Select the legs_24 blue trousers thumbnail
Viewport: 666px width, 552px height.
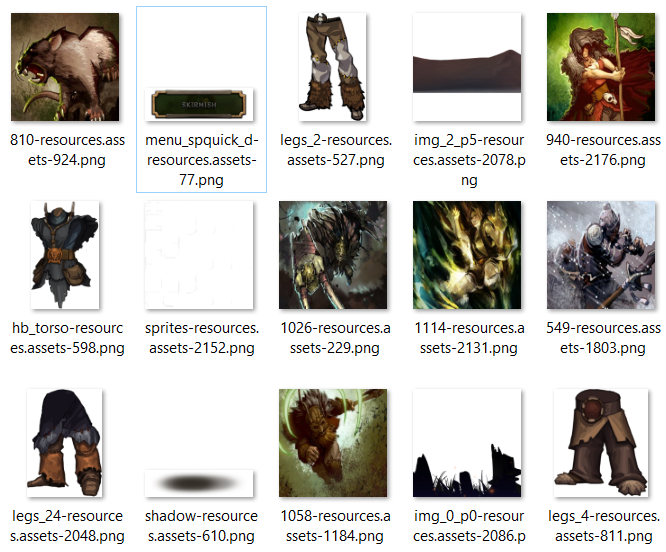(x=64, y=443)
